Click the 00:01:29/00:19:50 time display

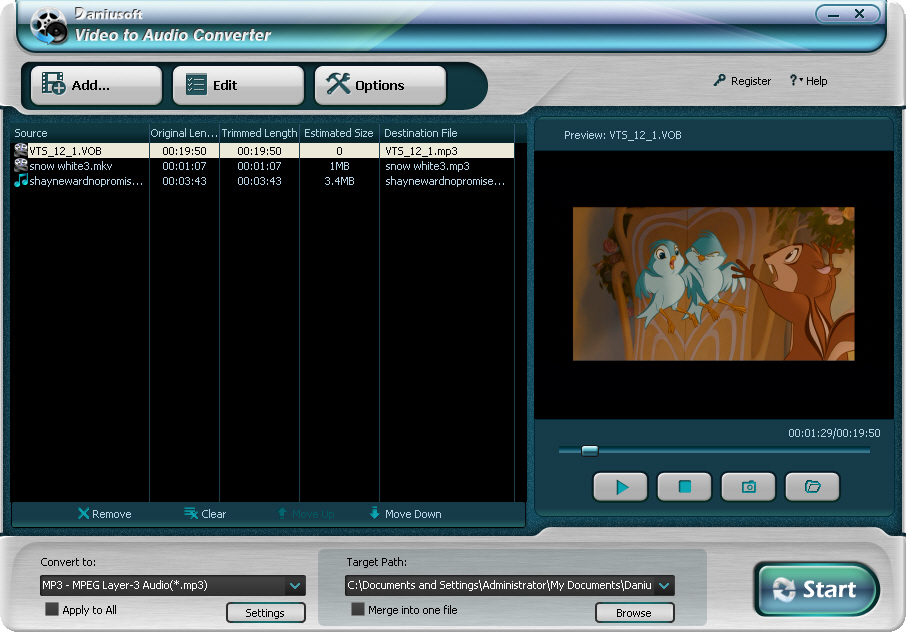834,433
